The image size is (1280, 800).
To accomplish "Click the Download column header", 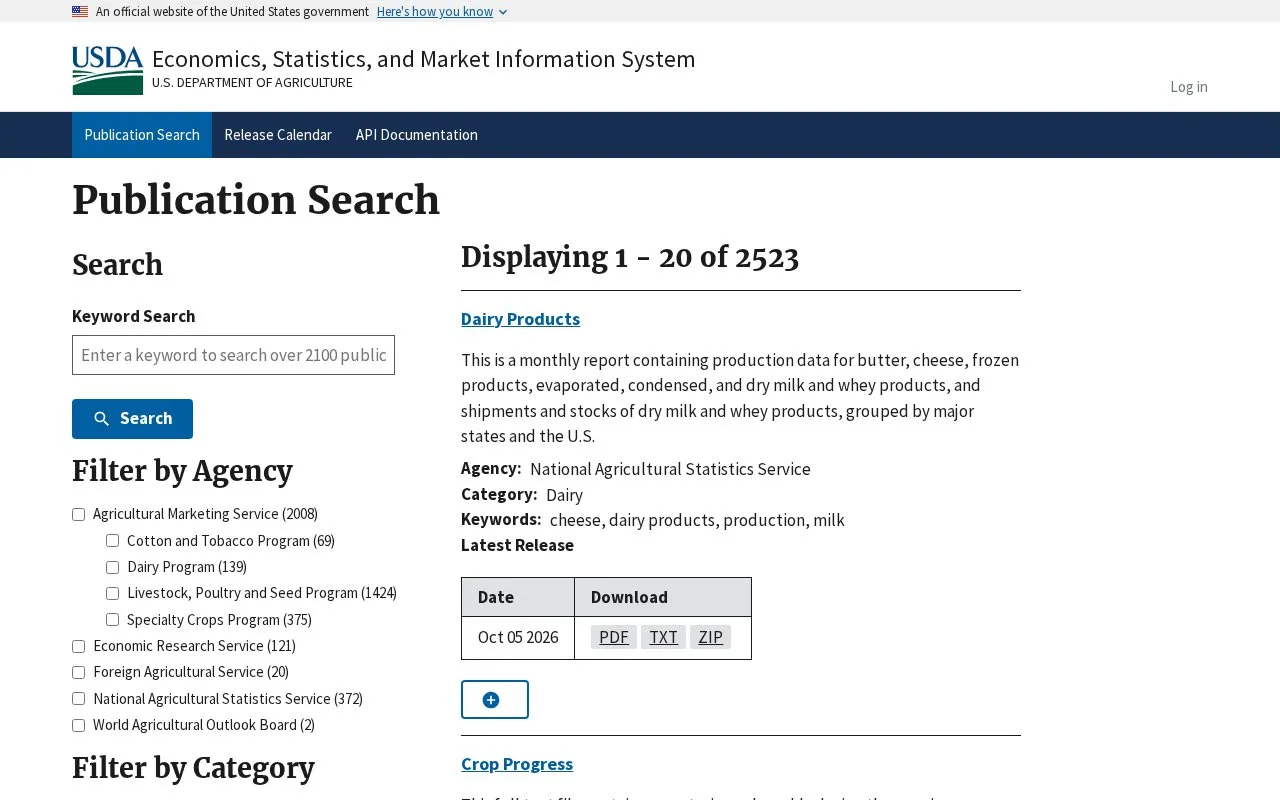I will [663, 597].
